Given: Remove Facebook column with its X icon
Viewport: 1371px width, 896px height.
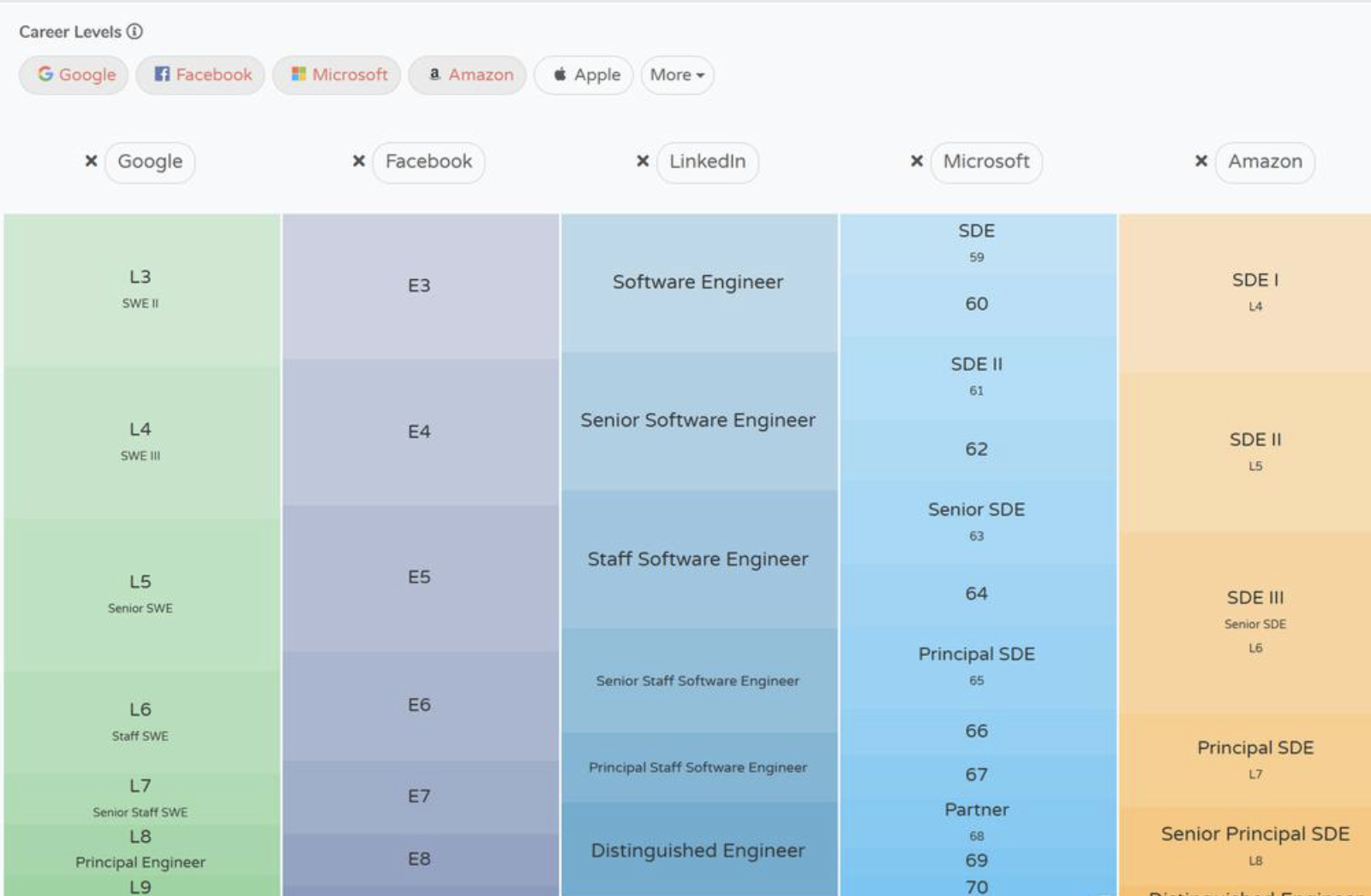Looking at the screenshot, I should pos(359,161).
